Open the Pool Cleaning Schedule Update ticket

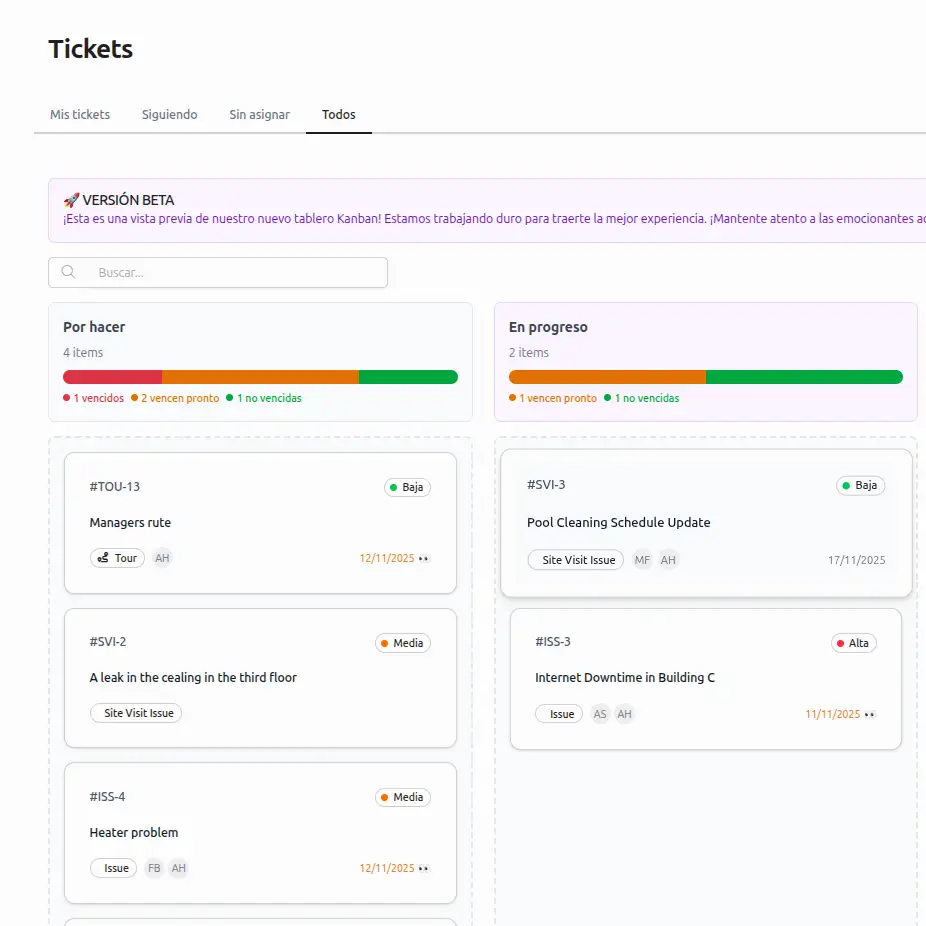click(618, 522)
